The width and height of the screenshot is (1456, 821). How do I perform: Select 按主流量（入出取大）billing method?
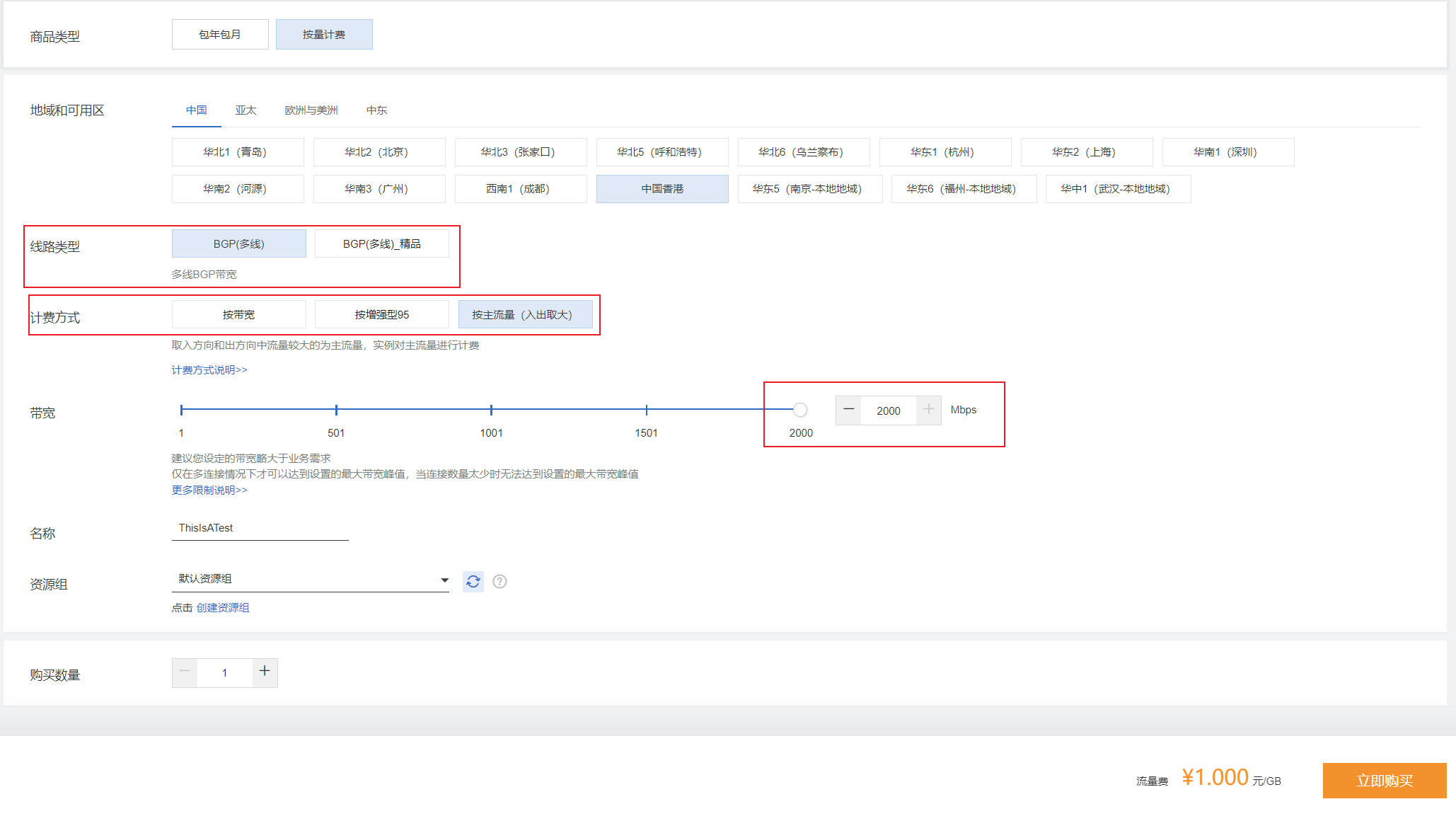coord(526,314)
